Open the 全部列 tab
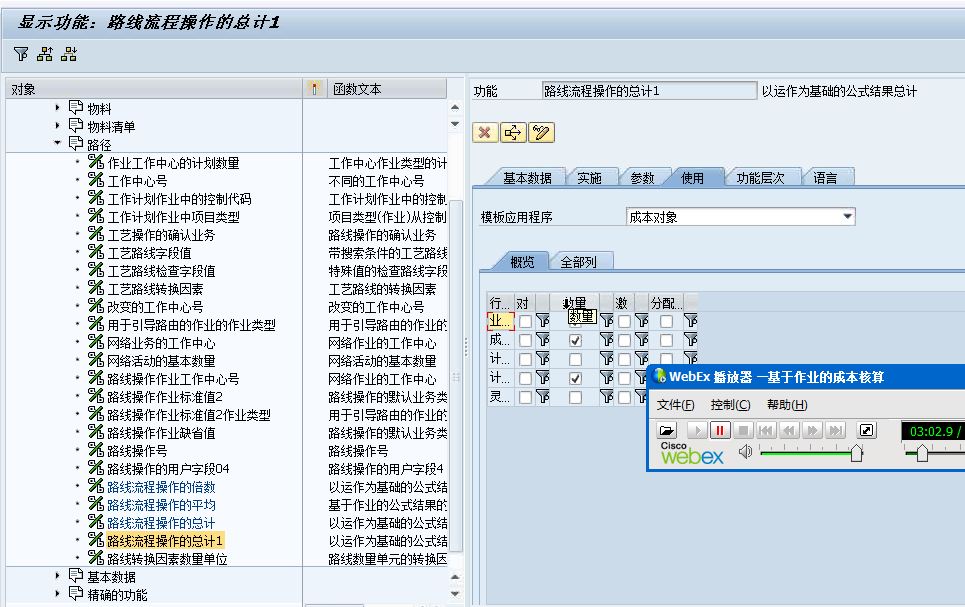Screen dimensions: 965x607 pyautogui.click(x=579, y=262)
